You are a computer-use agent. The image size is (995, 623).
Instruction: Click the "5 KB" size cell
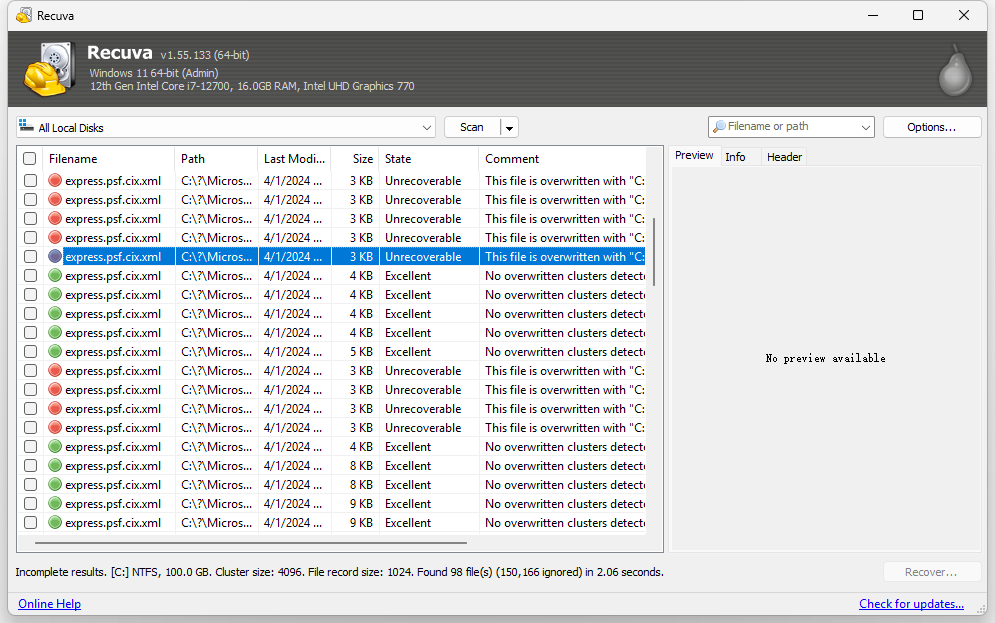pyautogui.click(x=361, y=351)
